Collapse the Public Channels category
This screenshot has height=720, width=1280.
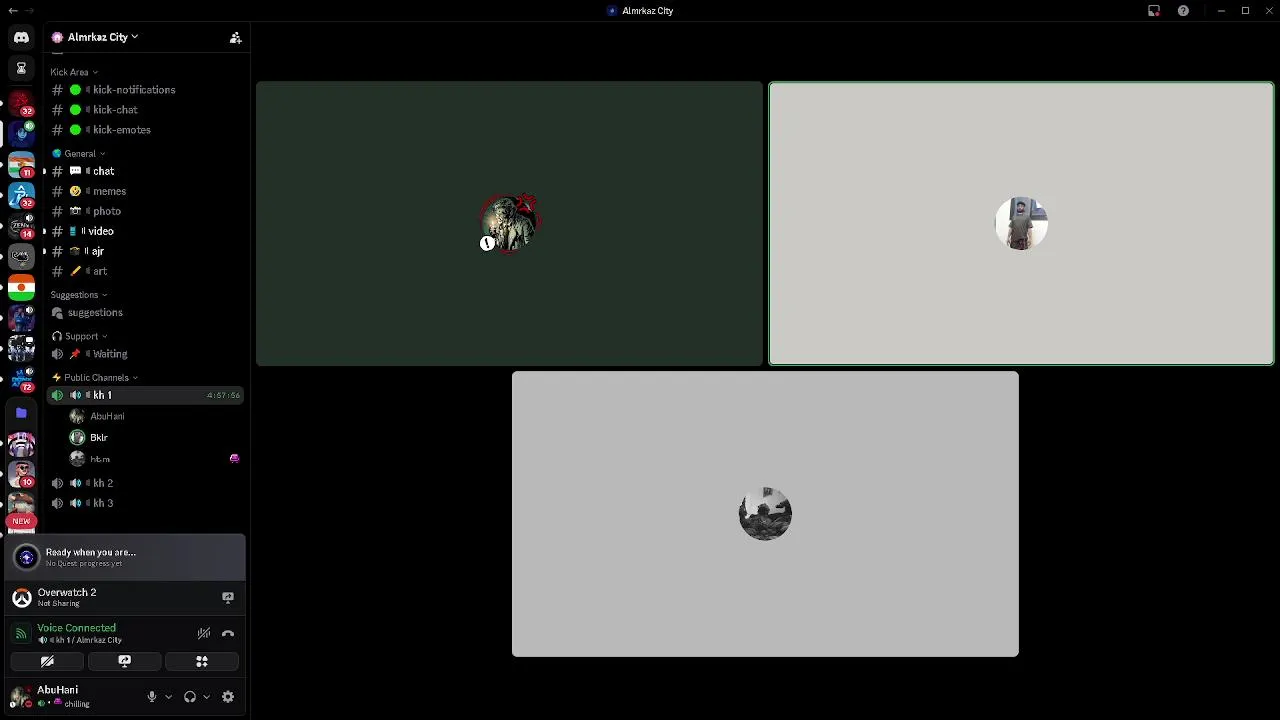(95, 378)
